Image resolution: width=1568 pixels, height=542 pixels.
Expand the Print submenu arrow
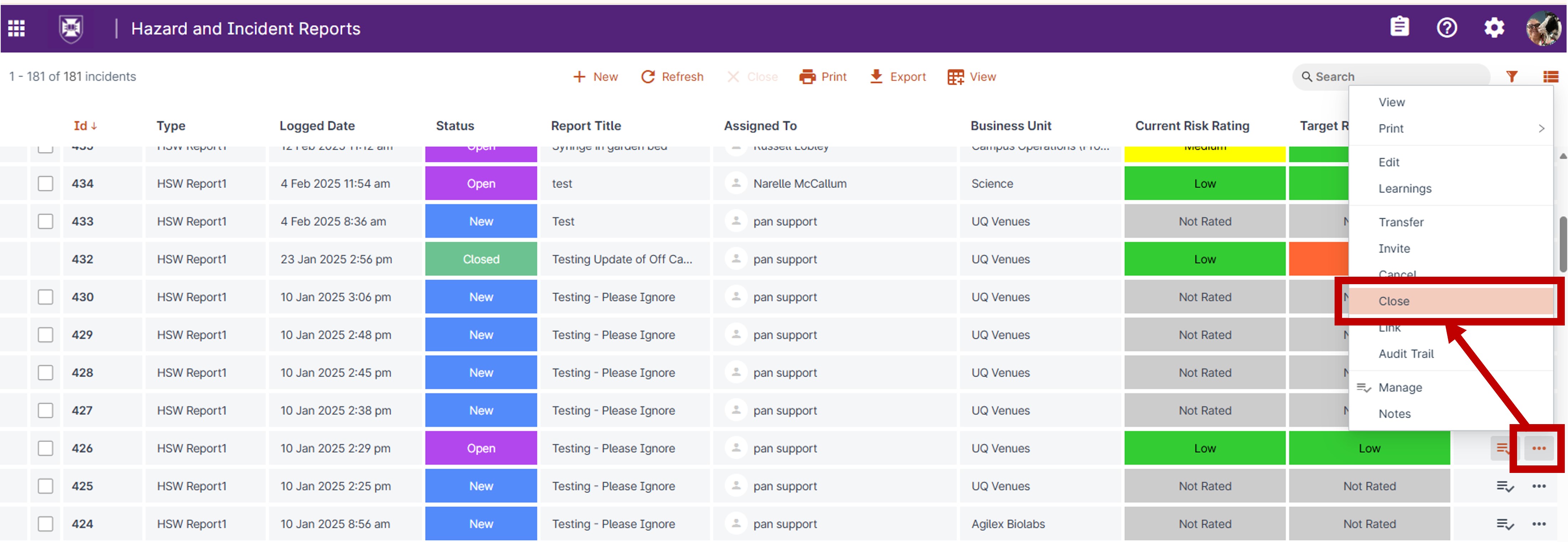click(x=1541, y=128)
